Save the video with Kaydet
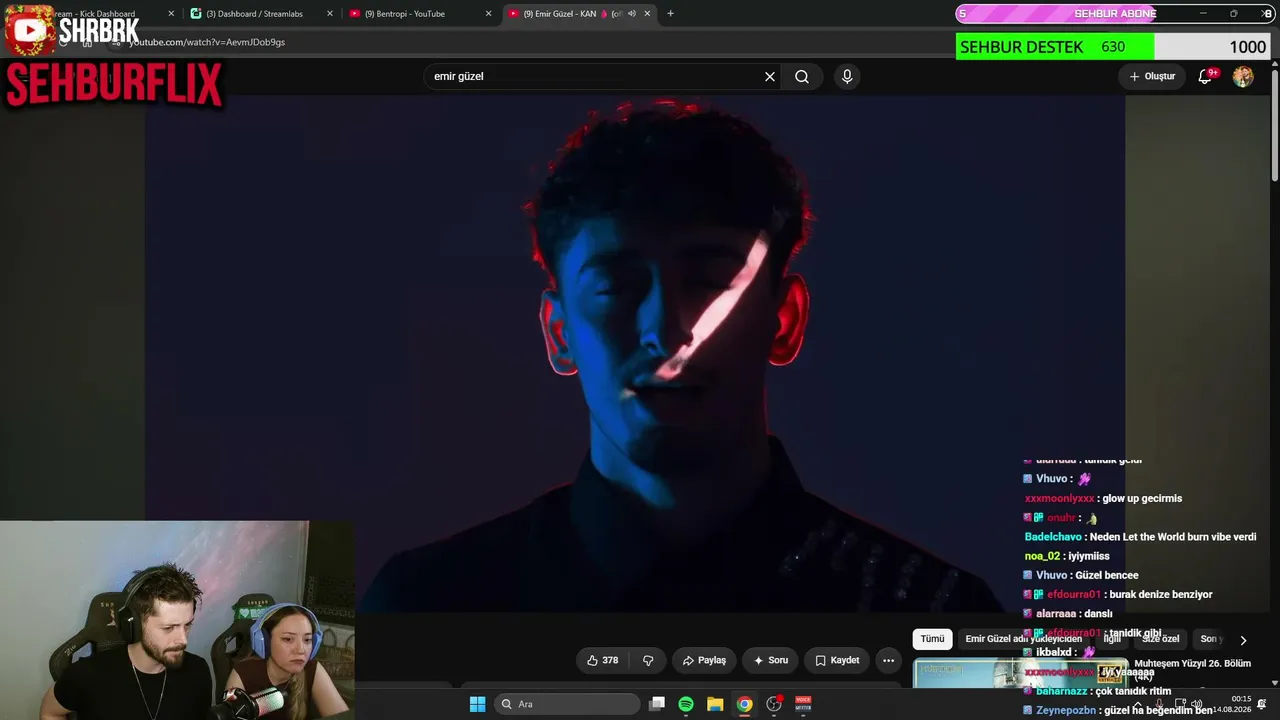Viewport: 1280px width, 720px height. [x=837, y=660]
